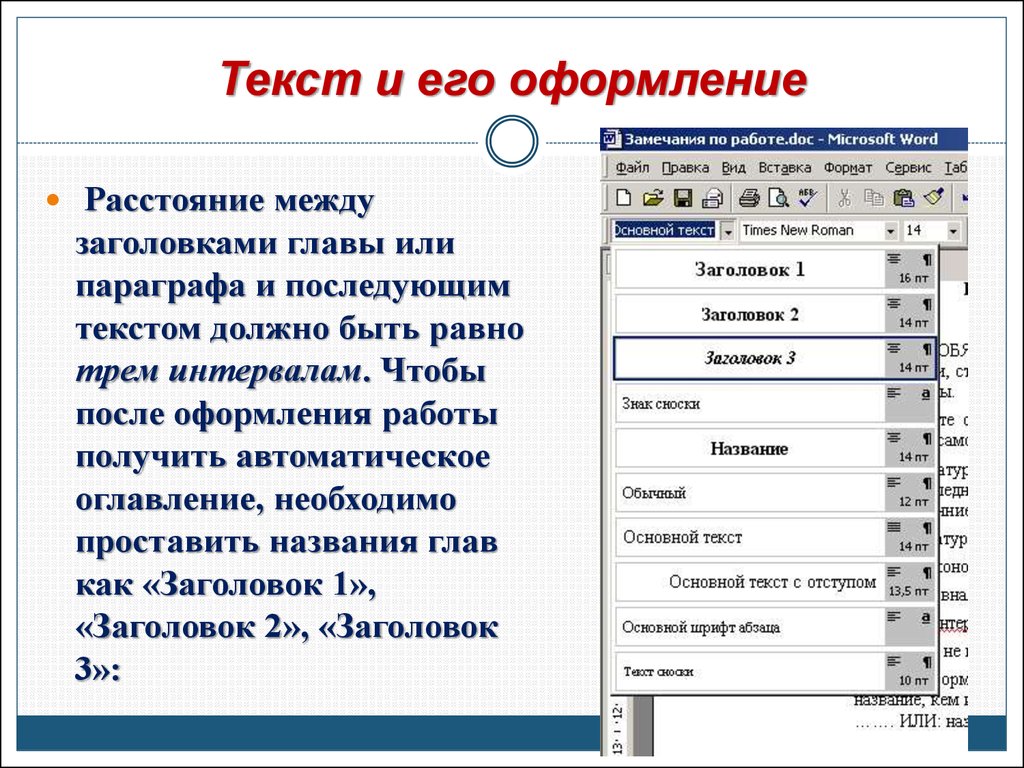Image resolution: width=1024 pixels, height=768 pixels.
Task: Click the New document icon
Action: click(x=624, y=198)
